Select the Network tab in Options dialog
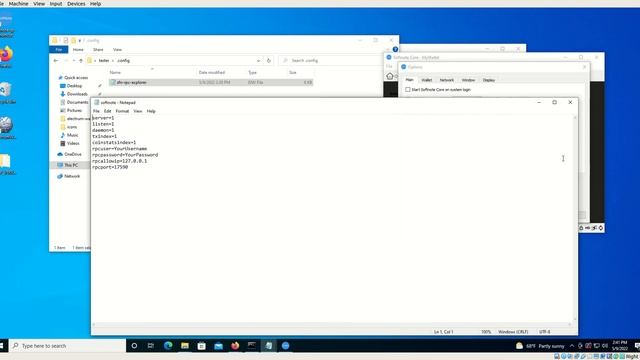Screen dimensions: 640x360 click(x=447, y=80)
